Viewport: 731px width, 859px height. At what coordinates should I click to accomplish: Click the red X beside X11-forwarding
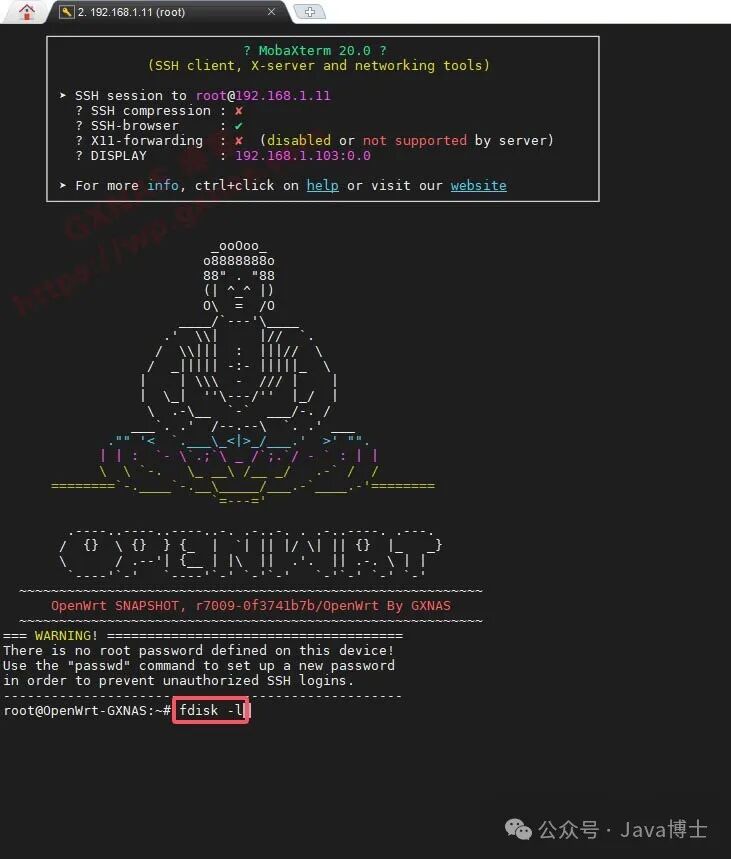(238, 140)
